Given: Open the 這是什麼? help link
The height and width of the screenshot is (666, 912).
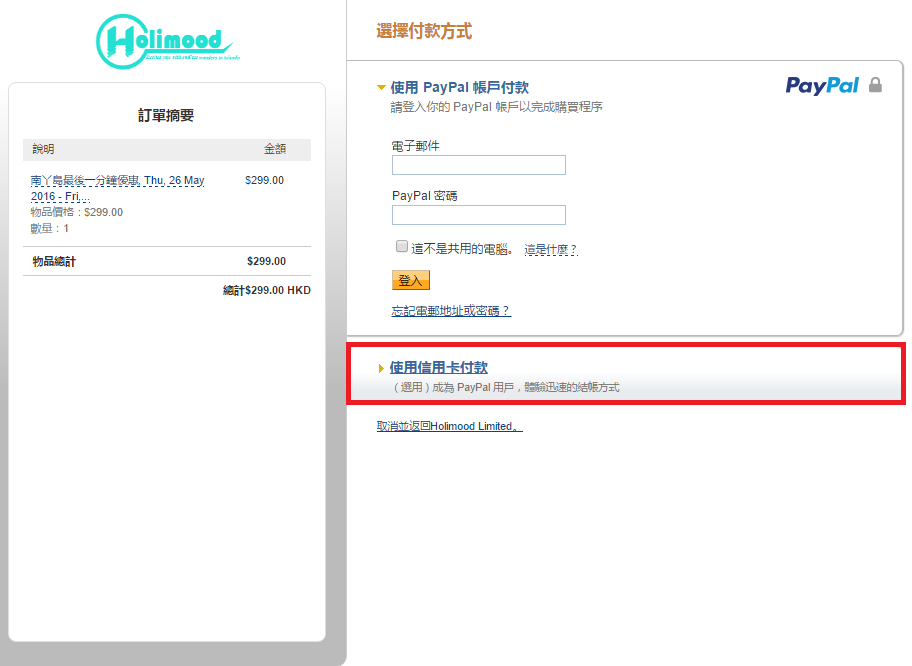Looking at the screenshot, I should 550,249.
